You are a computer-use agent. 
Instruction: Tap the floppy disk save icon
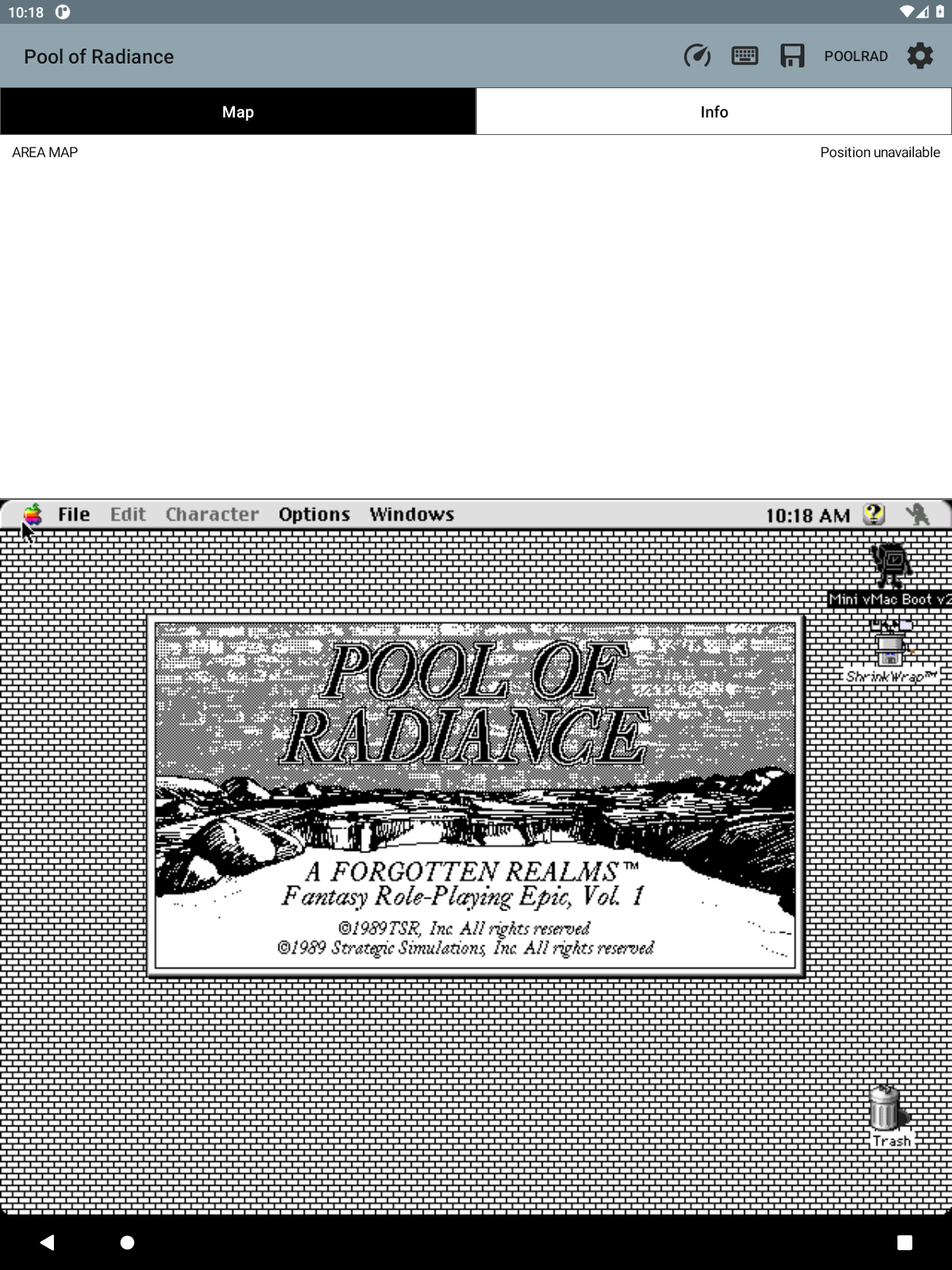pyautogui.click(x=792, y=56)
